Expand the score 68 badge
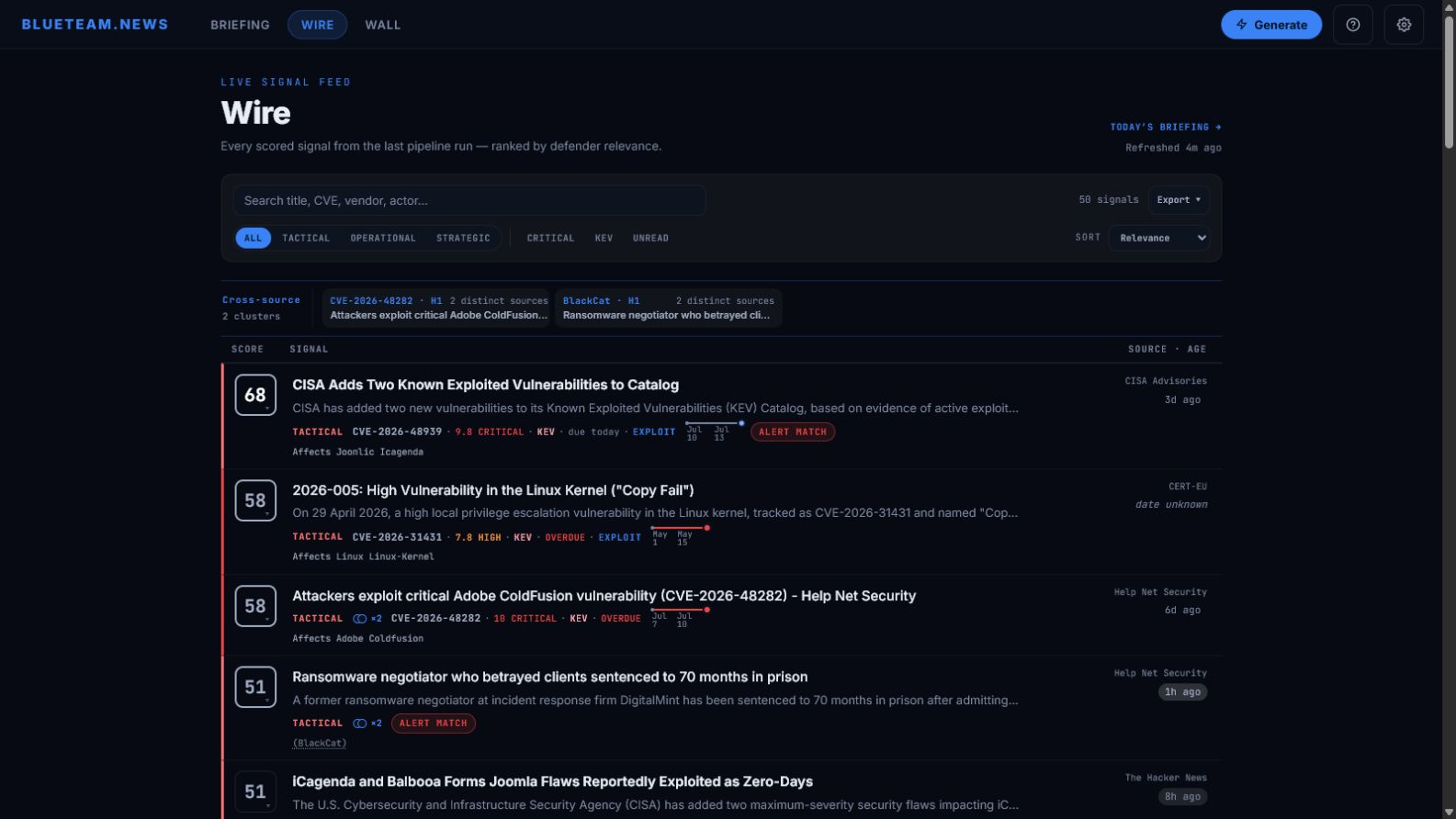 255,395
